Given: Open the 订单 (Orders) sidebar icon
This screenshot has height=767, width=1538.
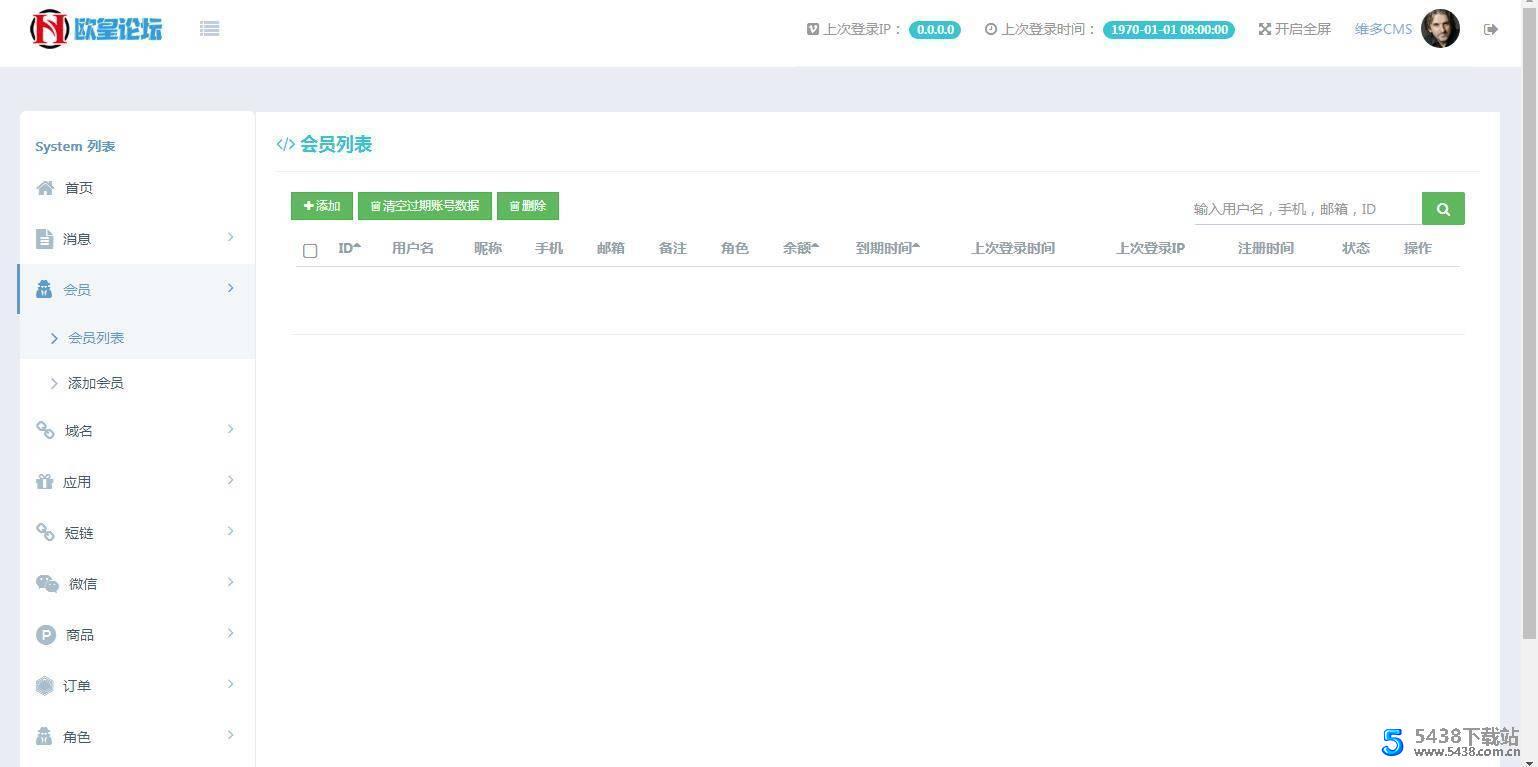Looking at the screenshot, I should 45,685.
